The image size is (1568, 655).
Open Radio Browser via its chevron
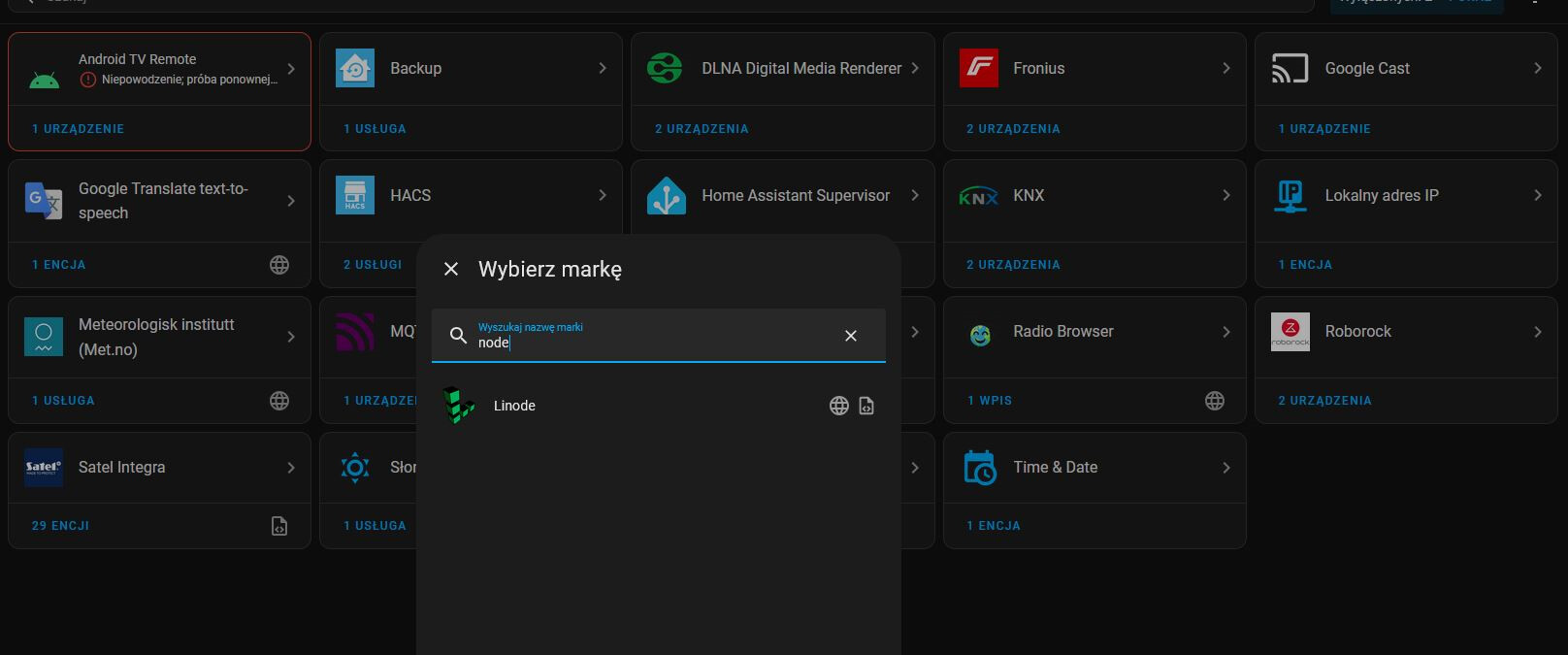(1226, 332)
